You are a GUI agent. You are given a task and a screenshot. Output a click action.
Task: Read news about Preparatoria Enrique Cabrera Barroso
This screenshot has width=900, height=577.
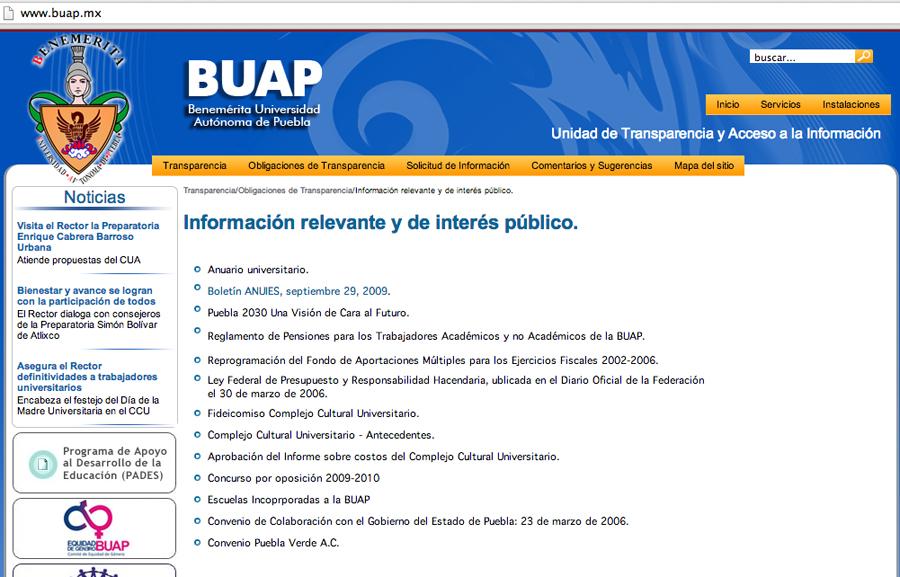click(88, 237)
